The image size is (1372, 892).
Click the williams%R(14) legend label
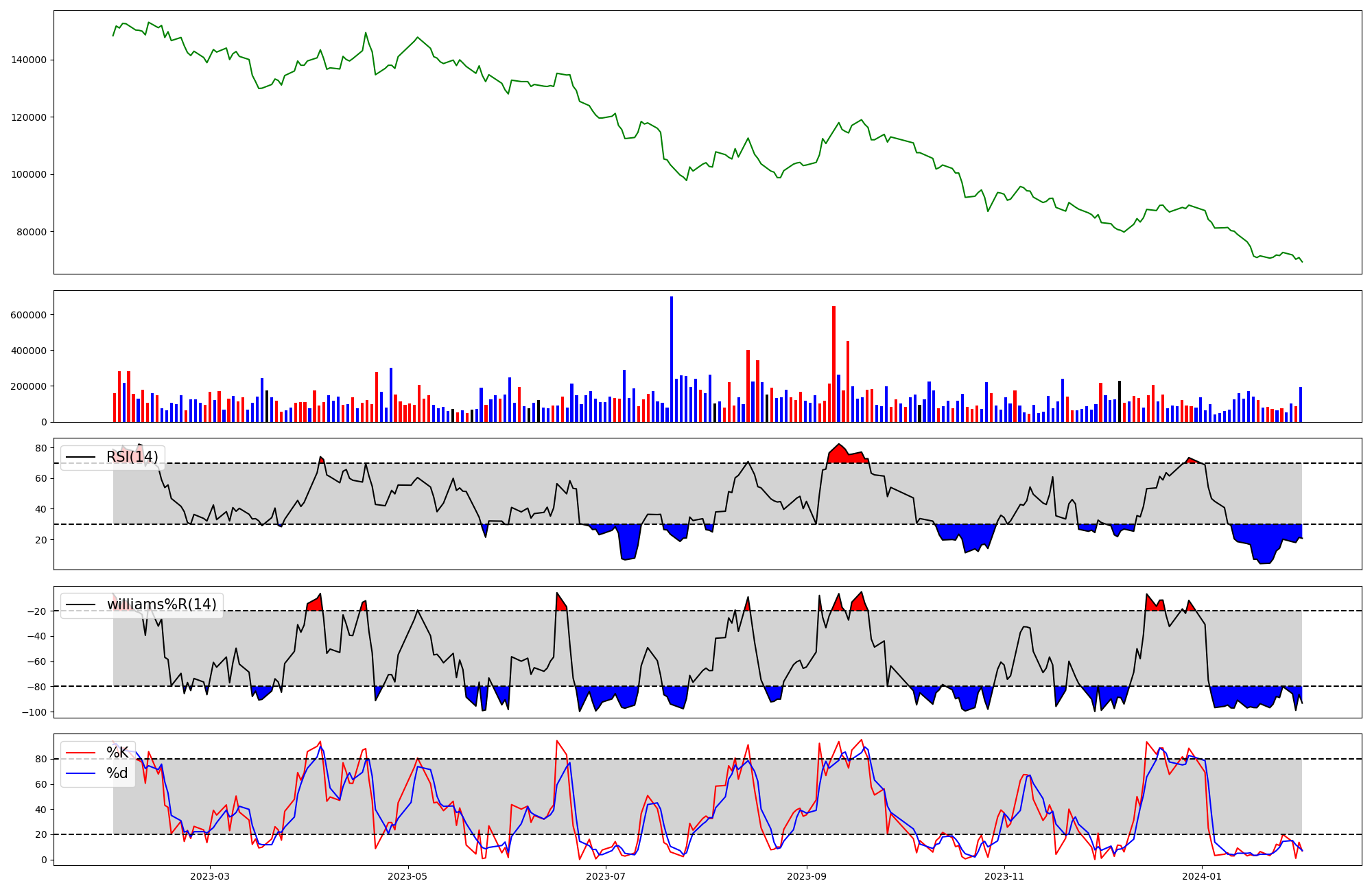click(161, 605)
